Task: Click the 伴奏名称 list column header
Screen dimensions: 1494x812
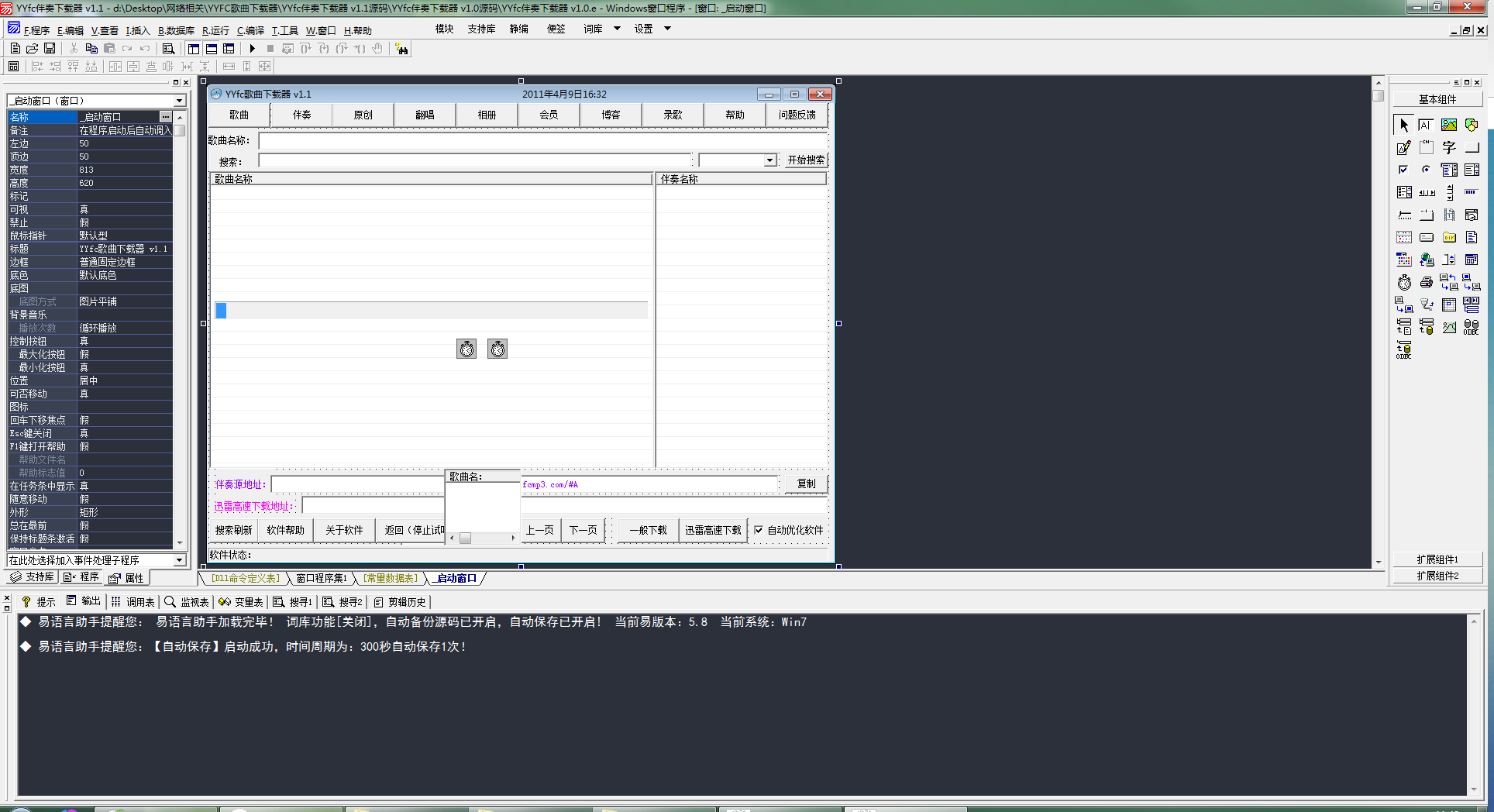Action: [742, 179]
